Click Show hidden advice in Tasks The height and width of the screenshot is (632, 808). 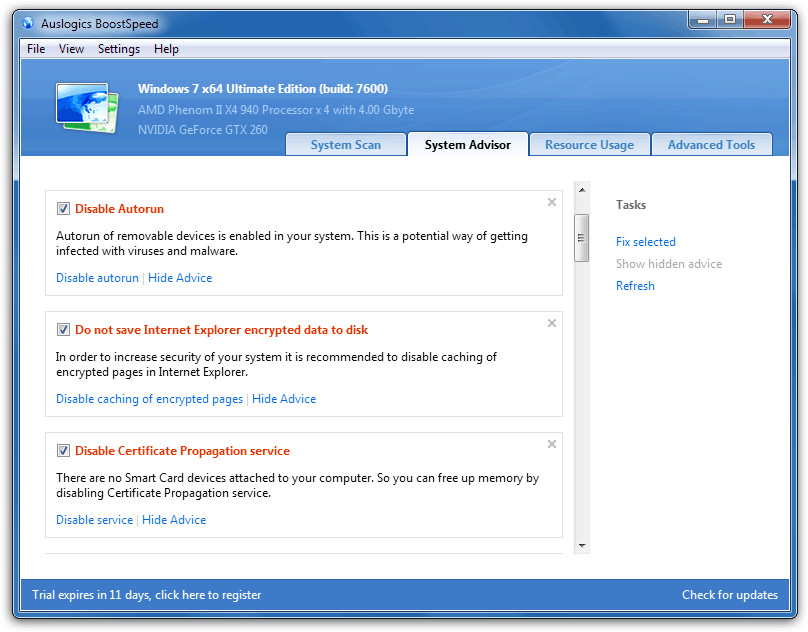click(x=669, y=264)
